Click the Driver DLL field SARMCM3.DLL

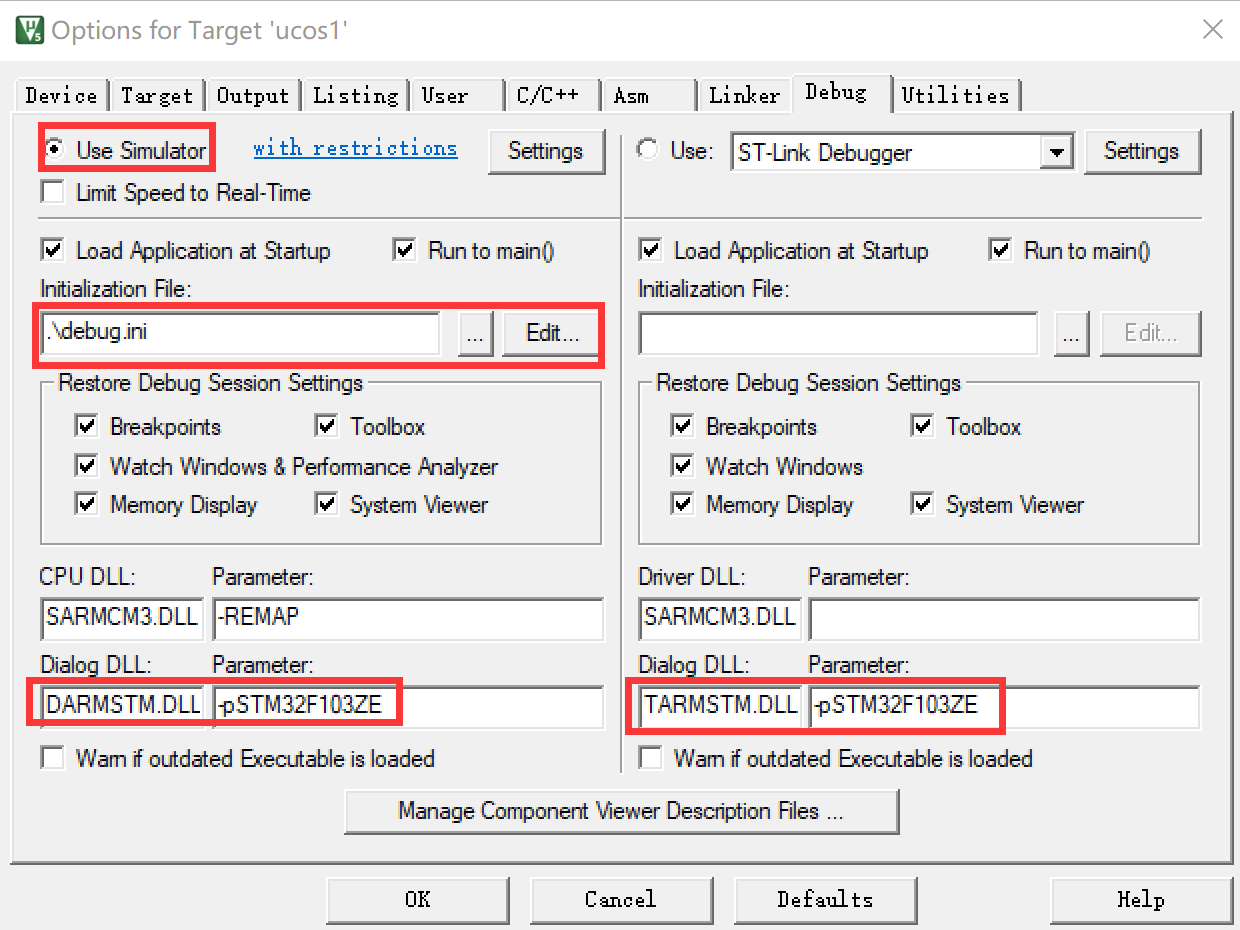(719, 619)
